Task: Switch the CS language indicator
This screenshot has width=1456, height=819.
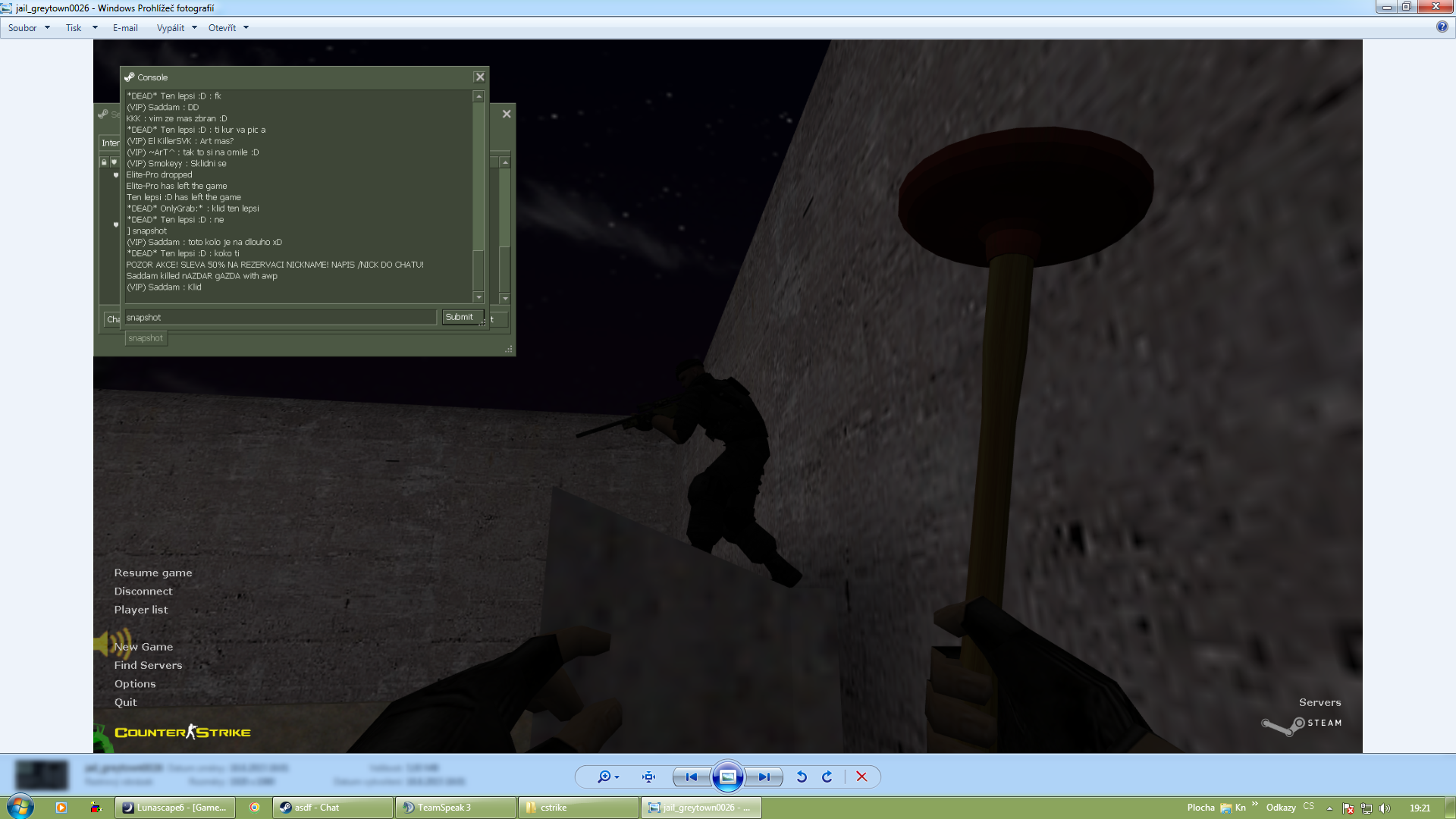Action: [1308, 807]
